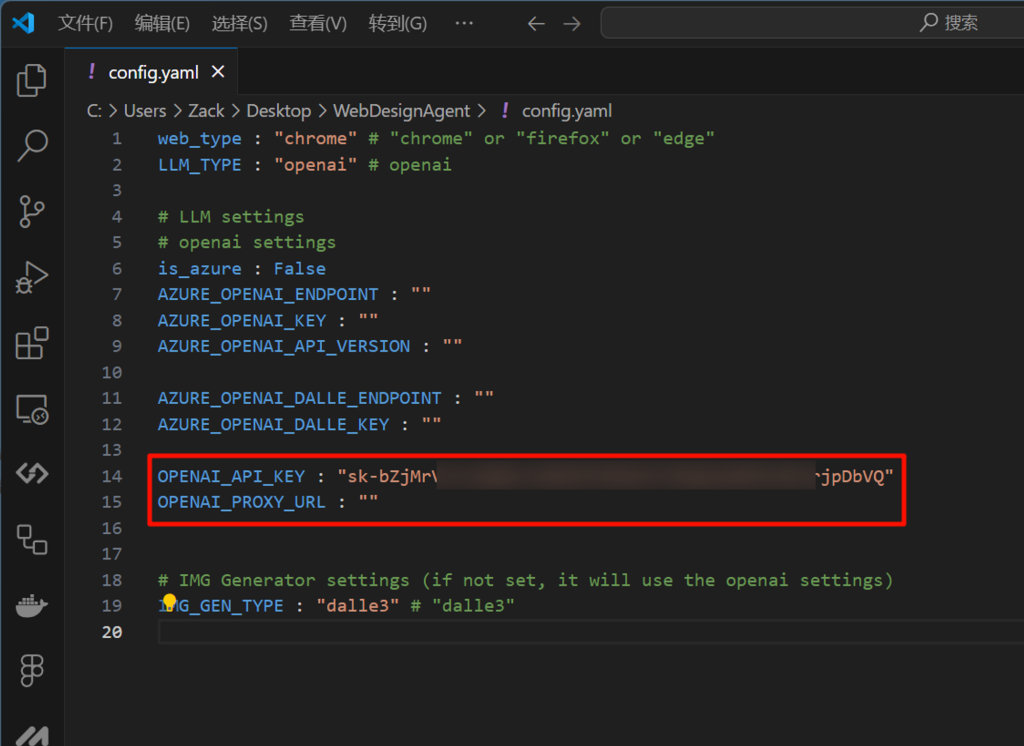Open the Docker whale icon panel

click(x=32, y=606)
